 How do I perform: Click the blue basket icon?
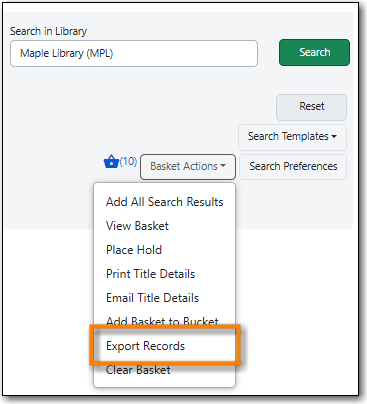[111, 162]
